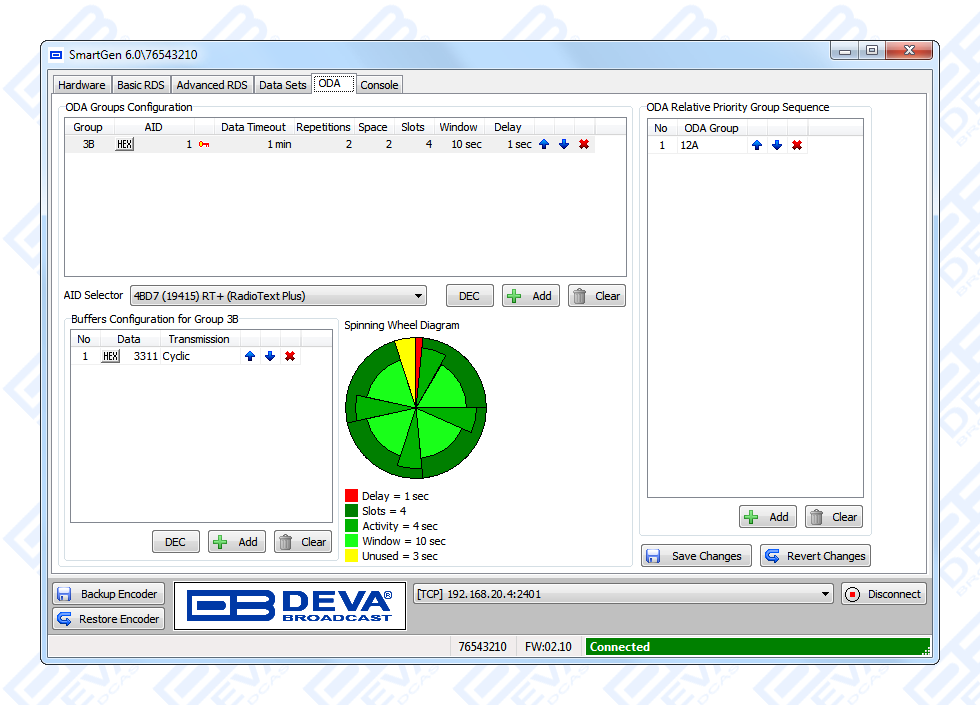The height and width of the screenshot is (705, 980).
Task: Move group 3B up with blue arrow
Action: click(544, 145)
